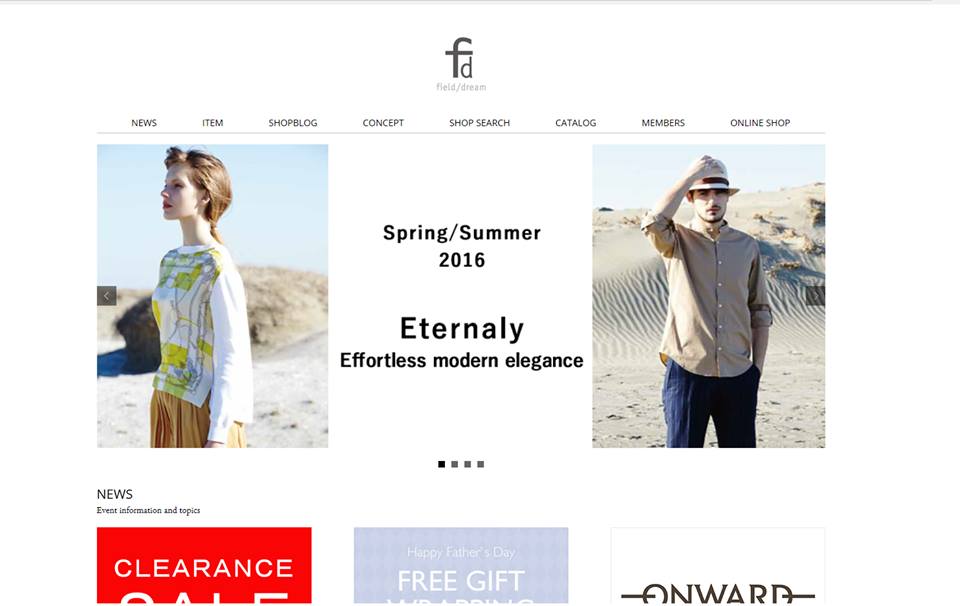
Task: Select the fourth carousel indicator dot
Action: [x=481, y=464]
